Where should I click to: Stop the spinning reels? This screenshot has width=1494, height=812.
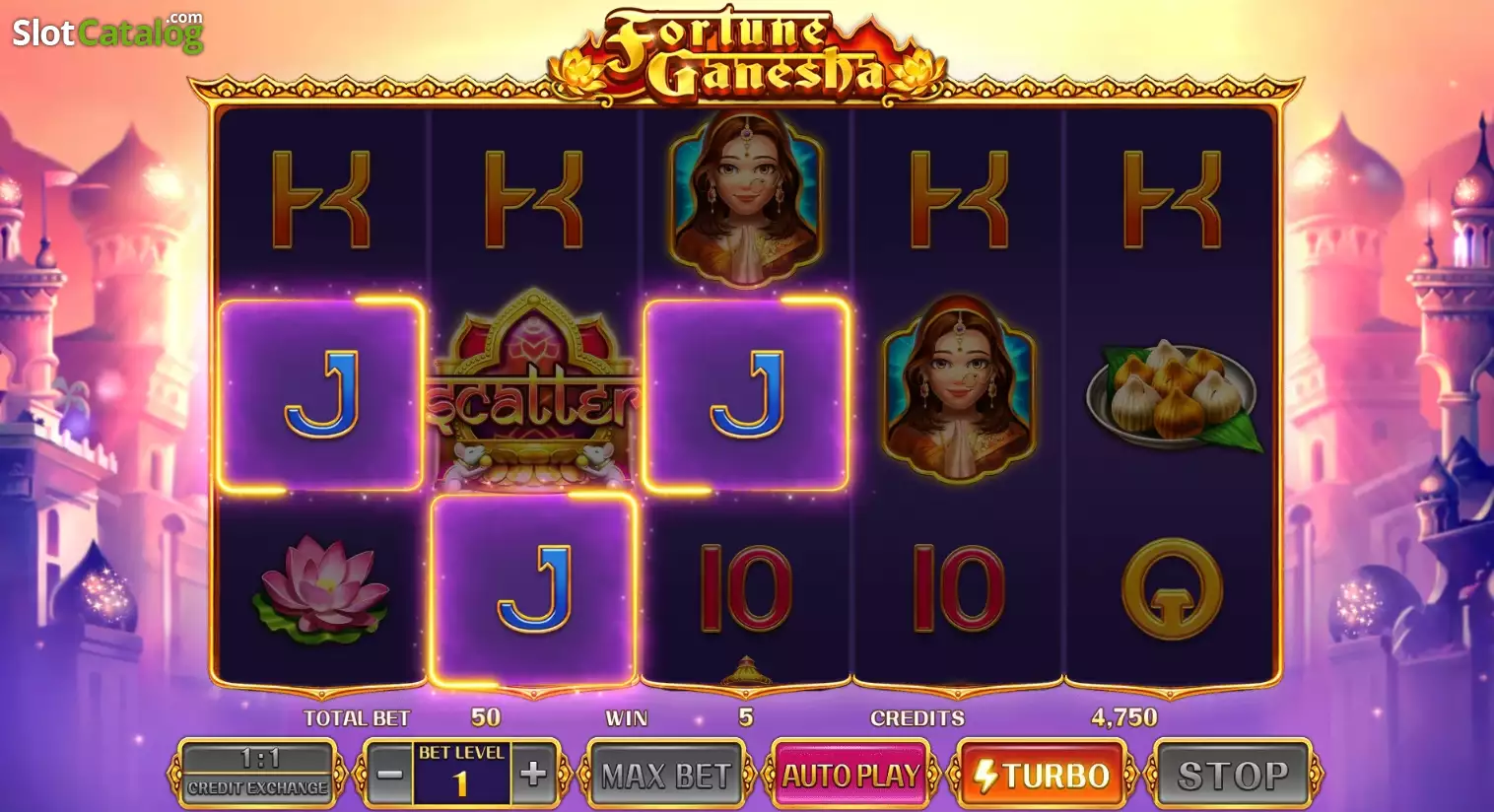coord(1232,776)
